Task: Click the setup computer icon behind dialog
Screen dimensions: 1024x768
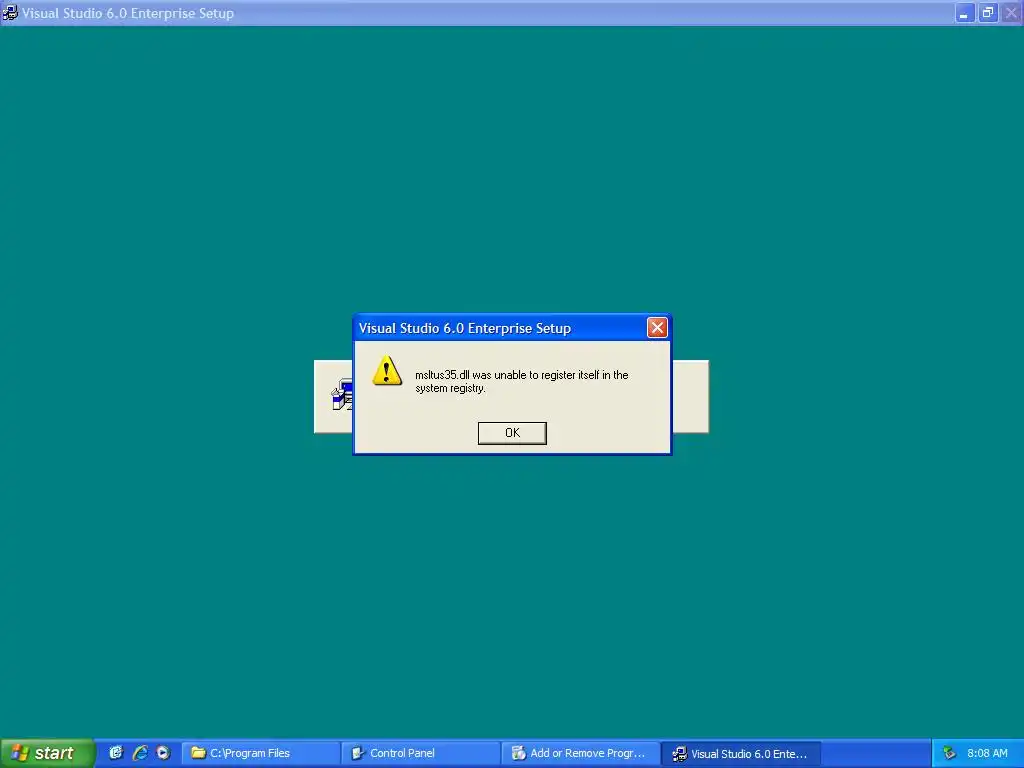Action: [x=342, y=394]
